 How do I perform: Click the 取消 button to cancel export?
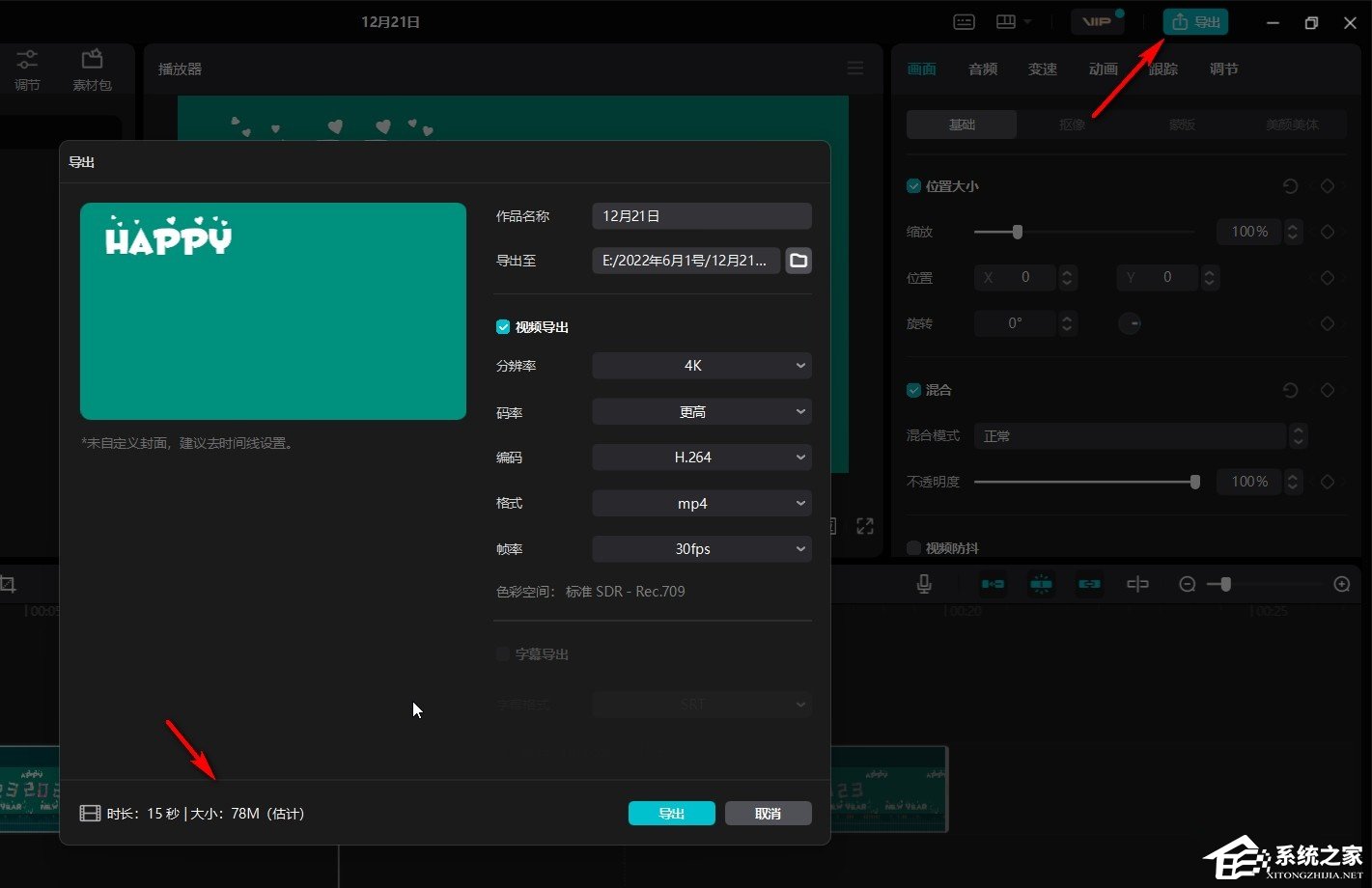768,814
